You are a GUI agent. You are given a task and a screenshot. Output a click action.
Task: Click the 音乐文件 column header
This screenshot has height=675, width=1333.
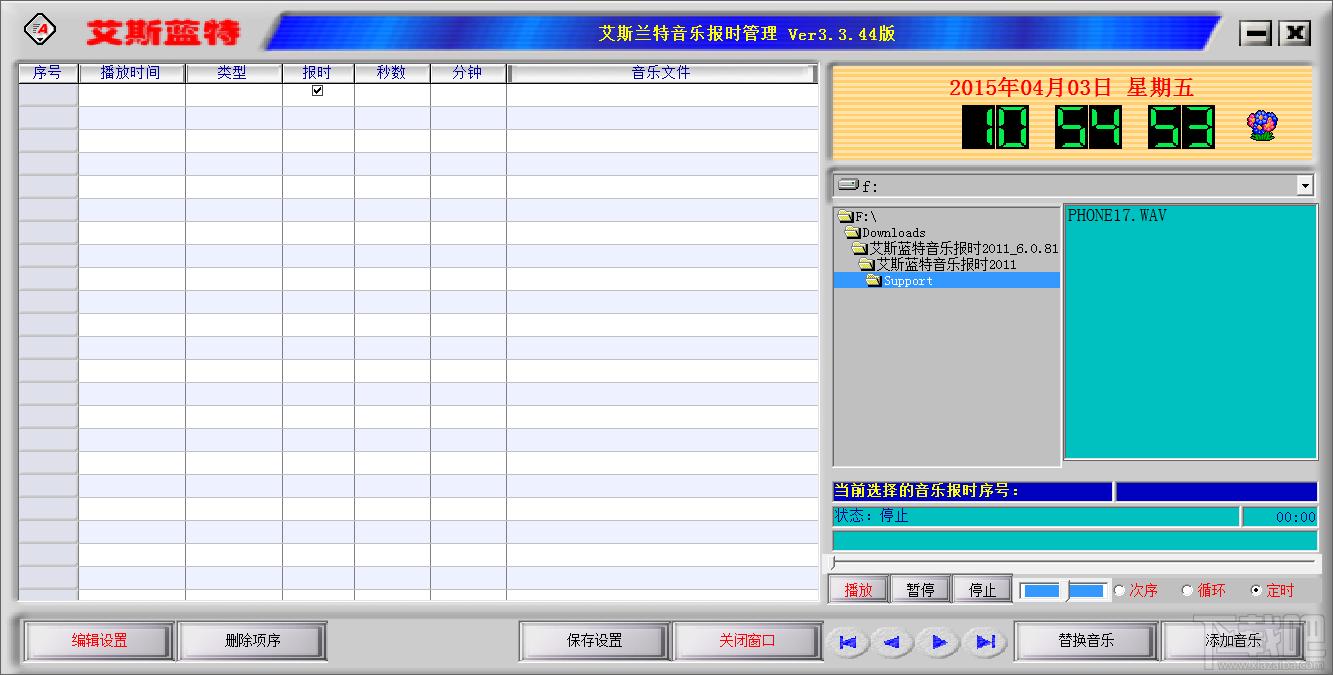coord(661,73)
